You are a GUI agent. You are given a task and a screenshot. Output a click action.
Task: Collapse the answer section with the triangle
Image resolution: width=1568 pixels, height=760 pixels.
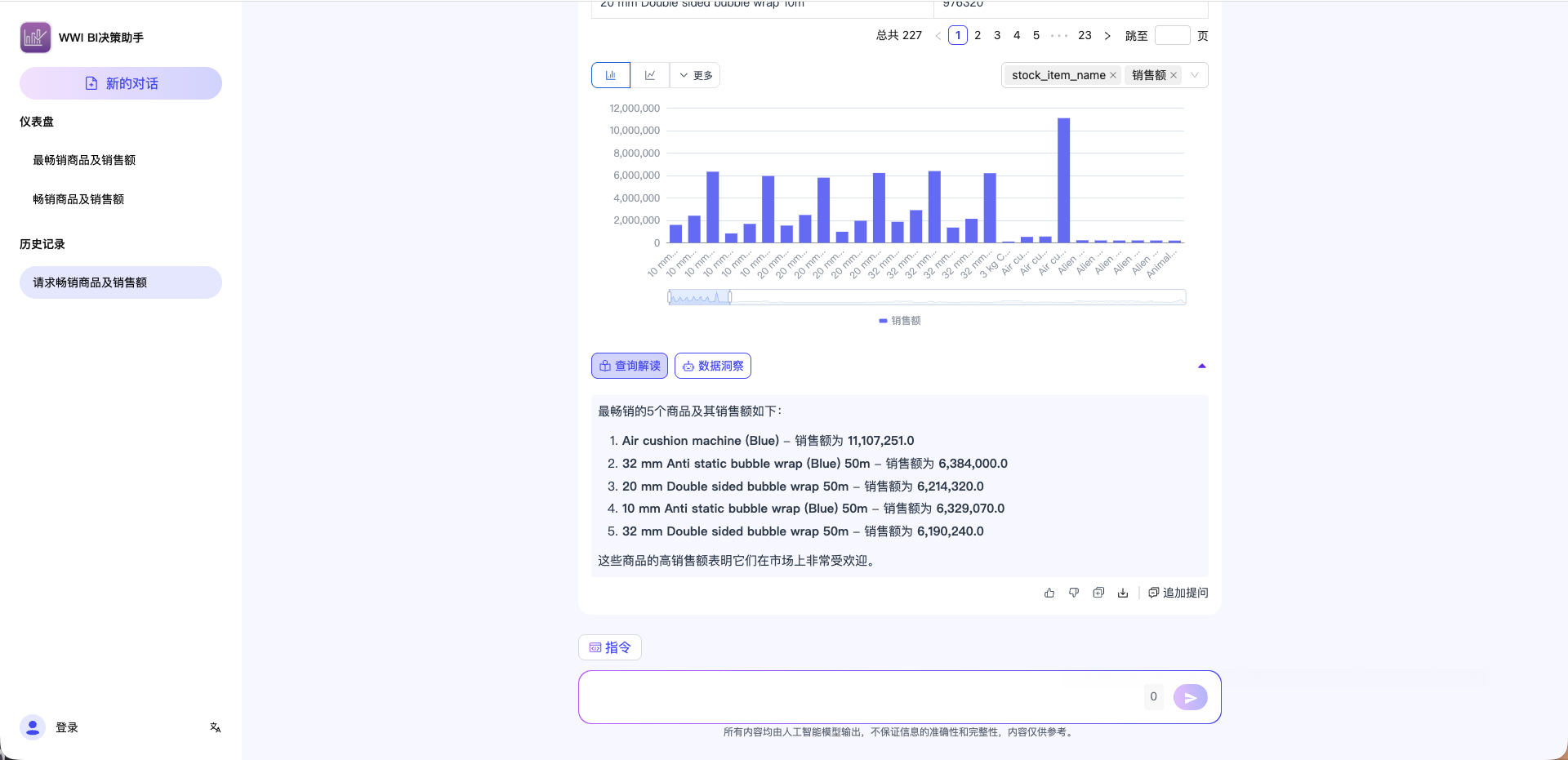pyautogui.click(x=1201, y=366)
